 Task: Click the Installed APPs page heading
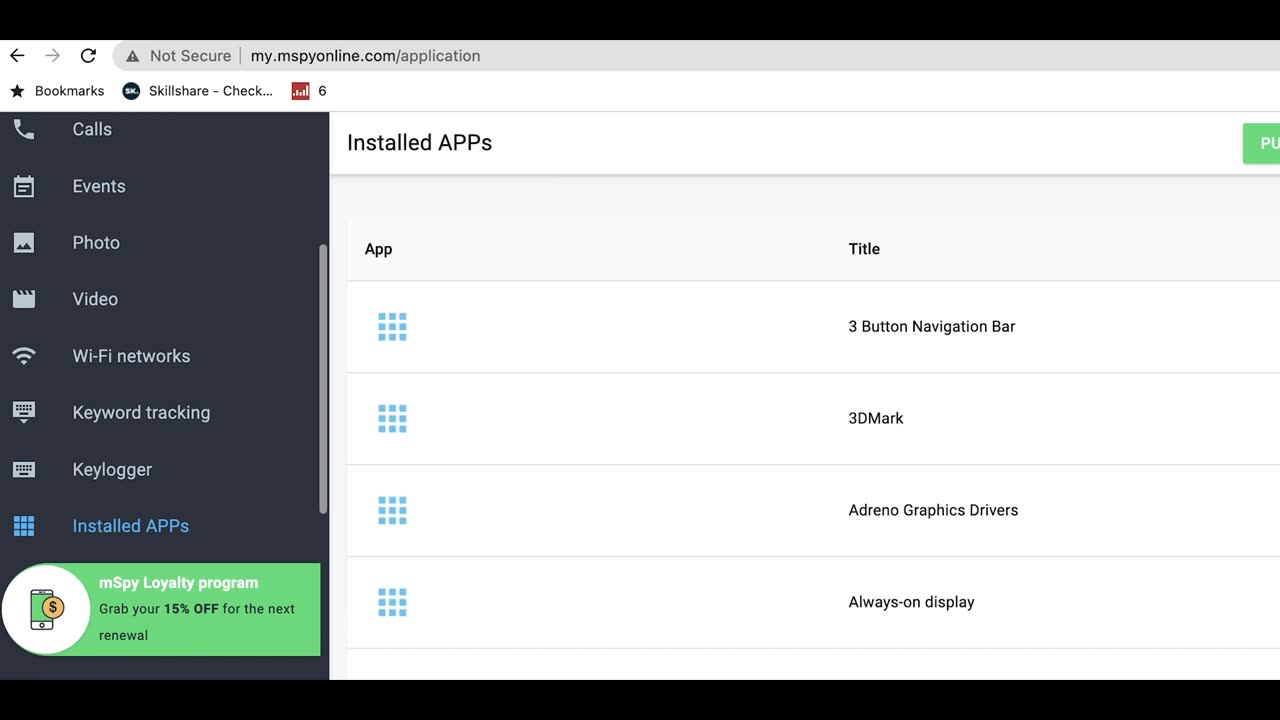pos(419,143)
